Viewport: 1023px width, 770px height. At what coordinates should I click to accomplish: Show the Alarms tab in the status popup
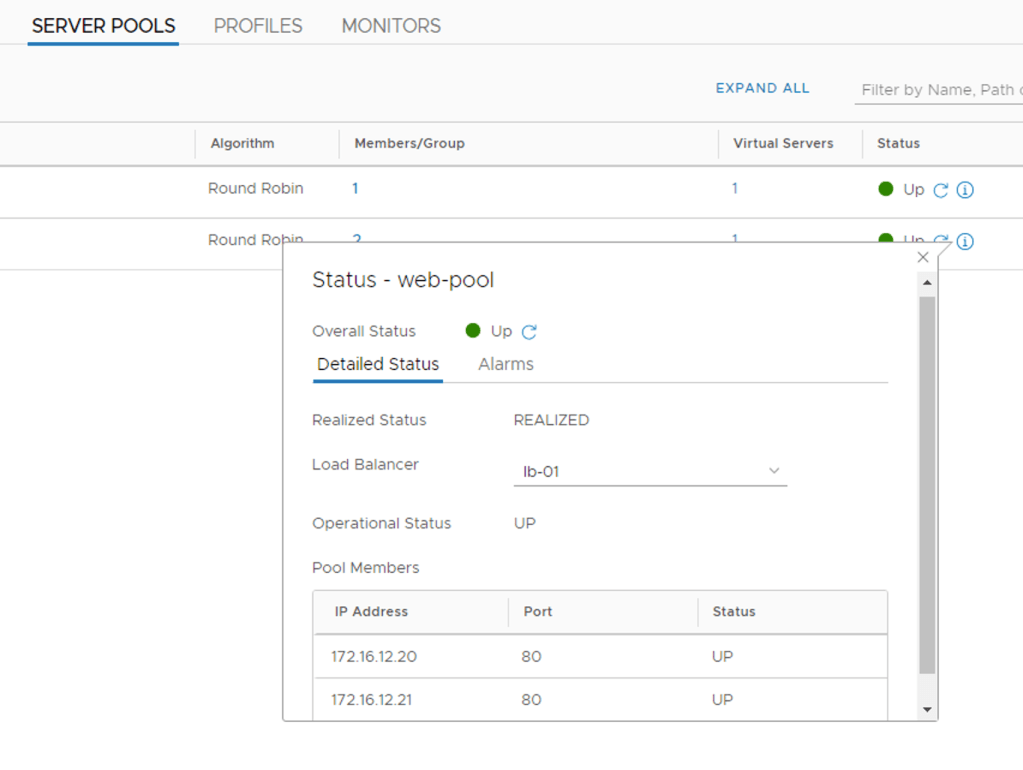click(x=506, y=365)
